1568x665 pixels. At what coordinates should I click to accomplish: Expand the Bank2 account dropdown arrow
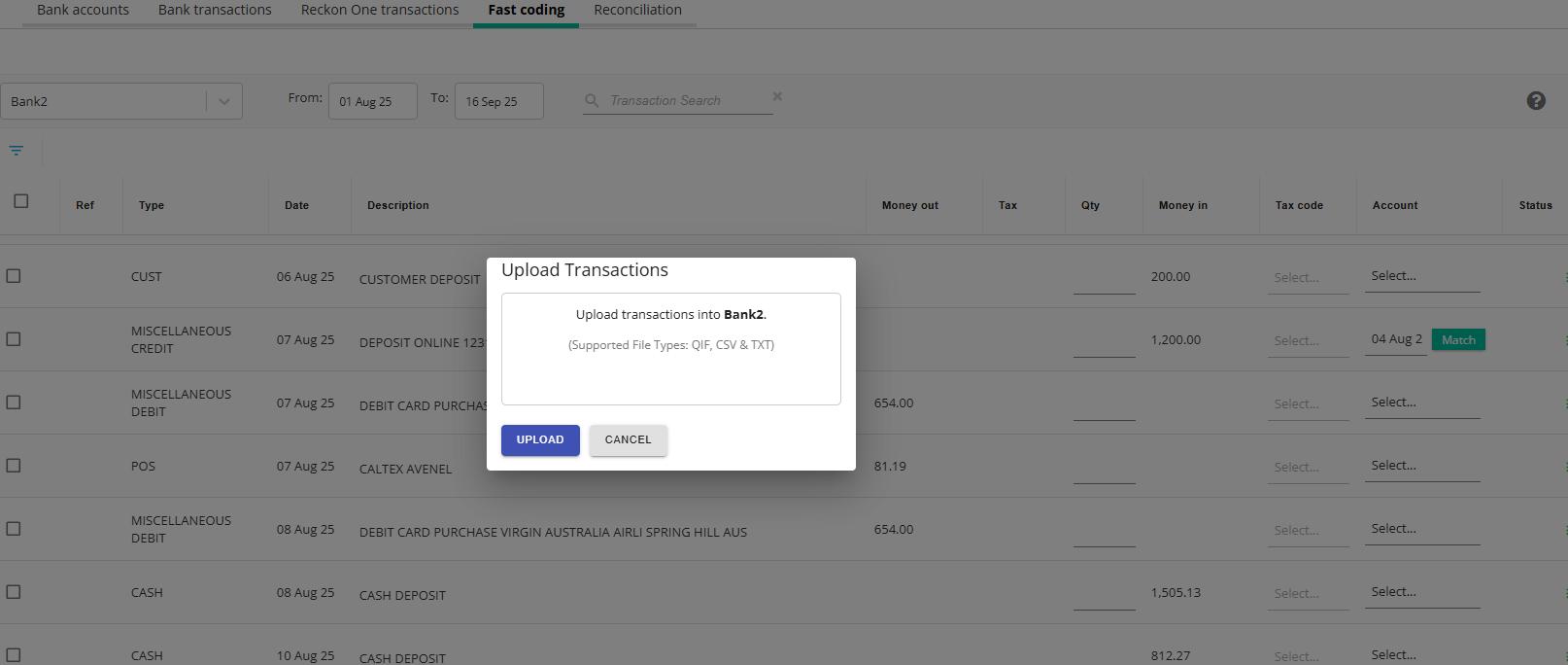pyautogui.click(x=224, y=101)
